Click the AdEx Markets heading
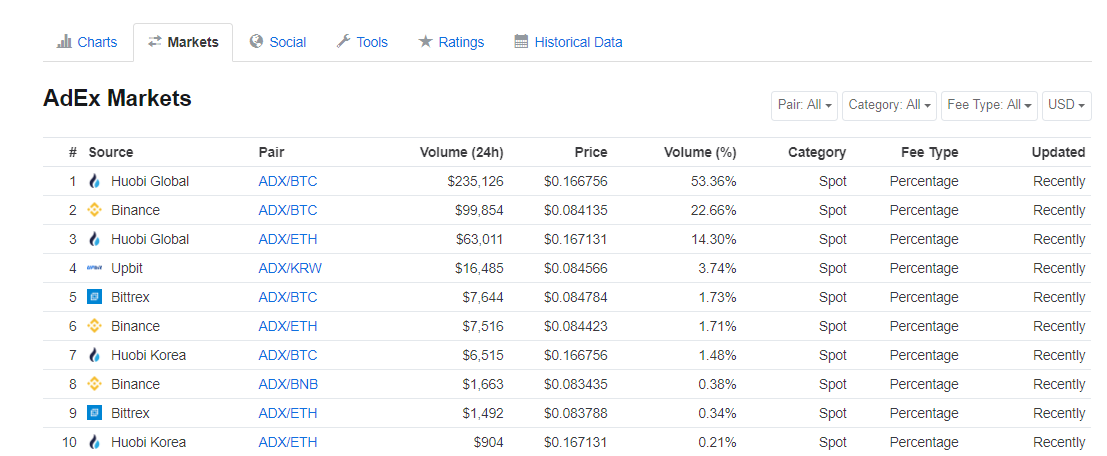This screenshot has width=1107, height=456. click(x=117, y=98)
